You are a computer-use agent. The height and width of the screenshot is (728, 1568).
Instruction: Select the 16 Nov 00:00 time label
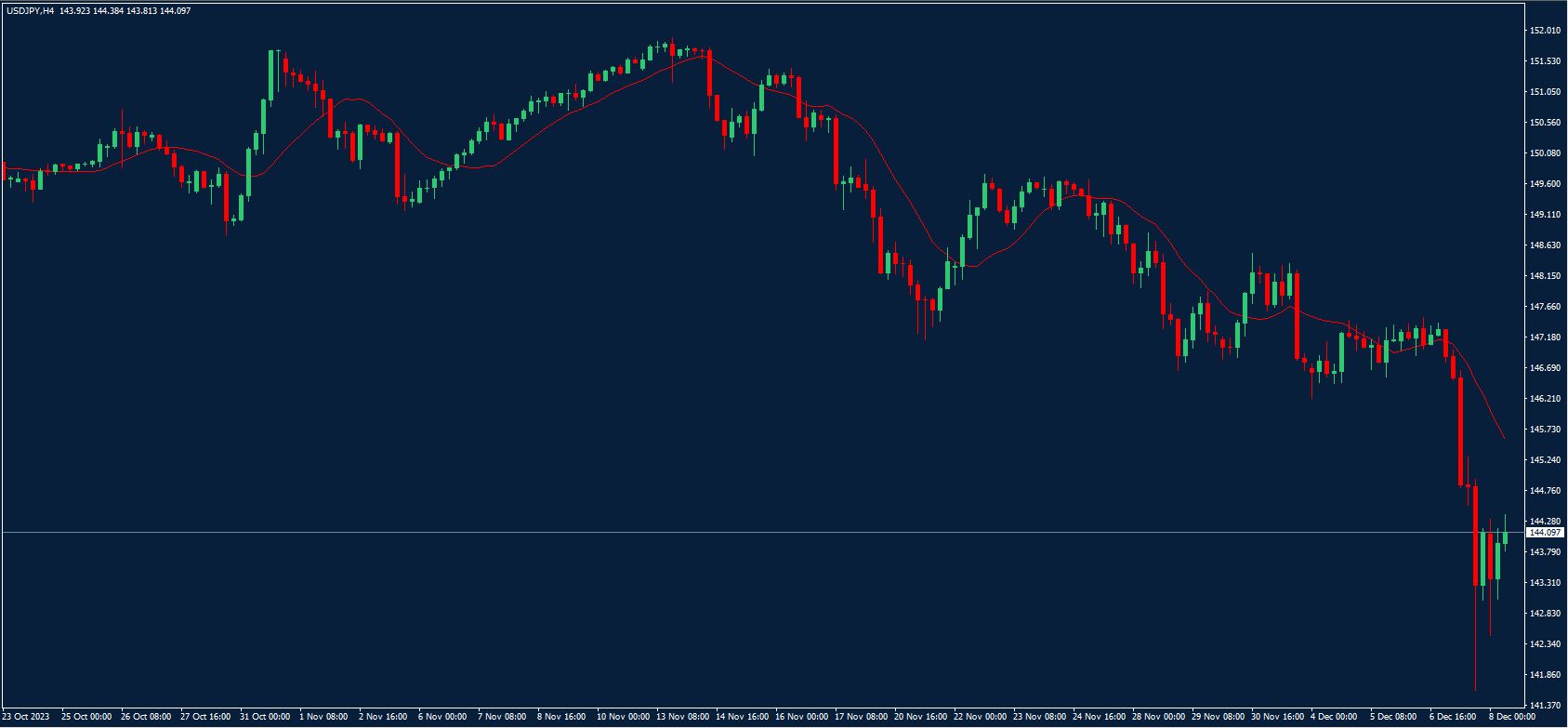click(800, 717)
